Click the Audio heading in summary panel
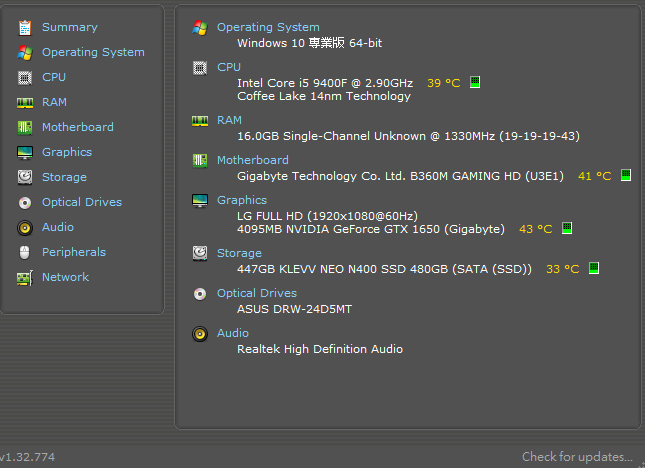The height and width of the screenshot is (468, 645). tap(233, 333)
